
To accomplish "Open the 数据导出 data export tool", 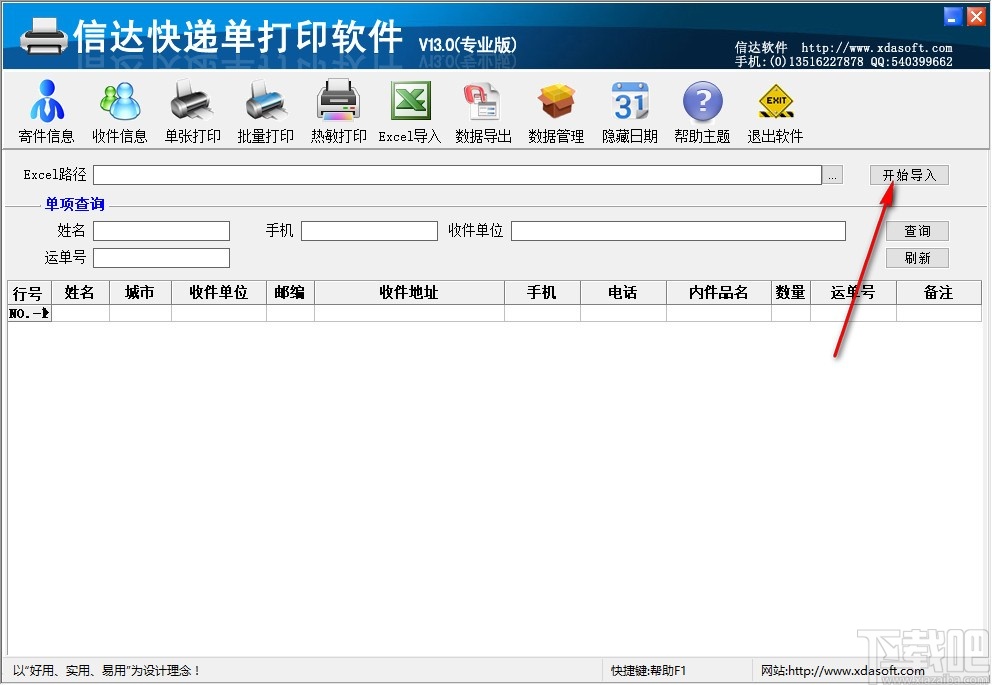I will [482, 110].
